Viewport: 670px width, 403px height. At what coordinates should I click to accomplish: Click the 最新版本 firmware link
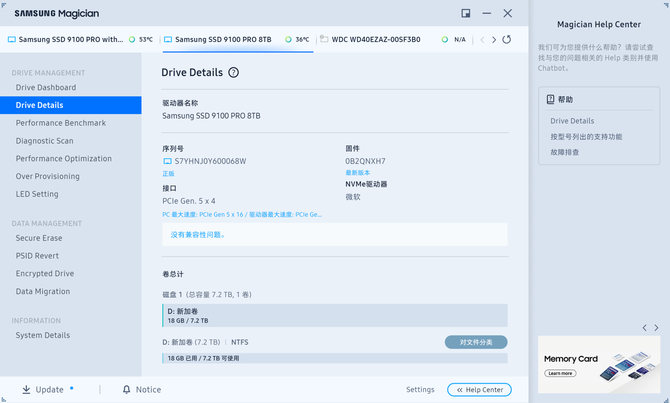click(x=358, y=173)
